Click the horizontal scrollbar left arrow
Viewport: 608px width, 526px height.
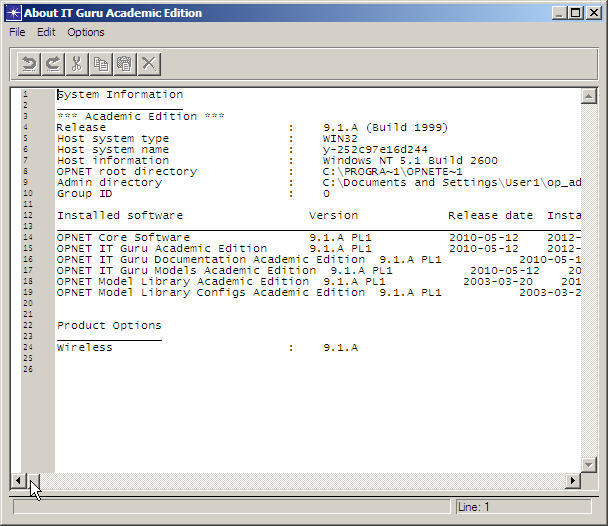click(18, 481)
